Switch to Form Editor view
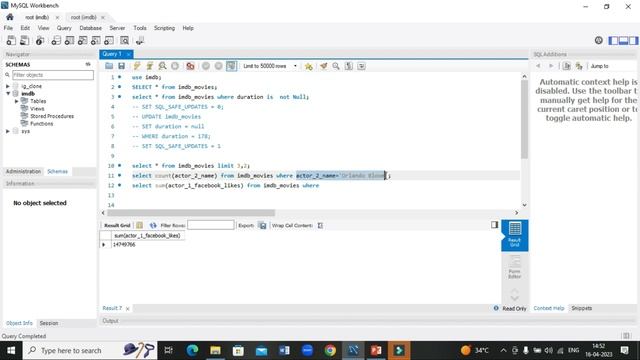640x360 pixels. 515,267
